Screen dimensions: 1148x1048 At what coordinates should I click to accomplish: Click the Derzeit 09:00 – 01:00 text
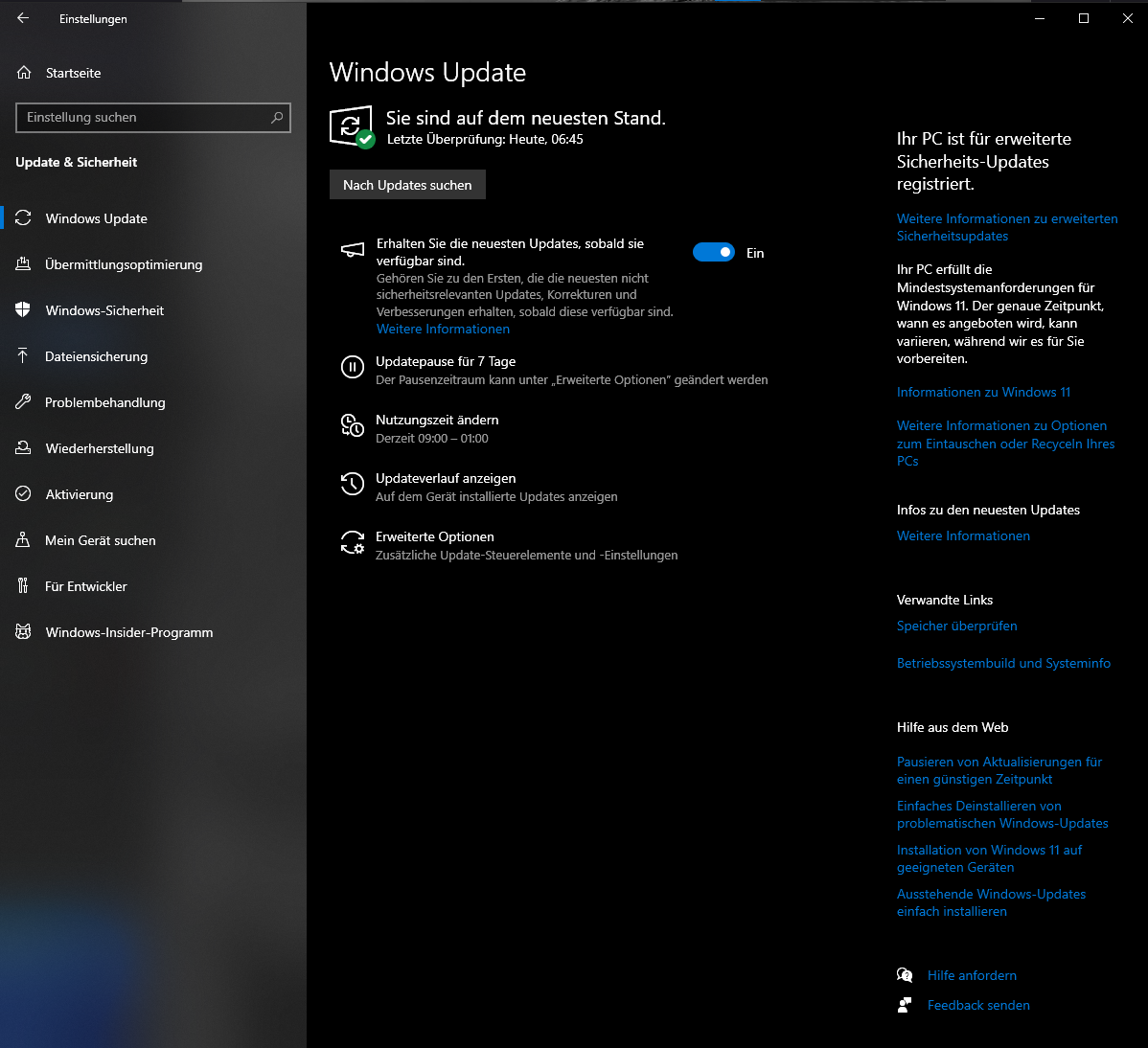(432, 439)
